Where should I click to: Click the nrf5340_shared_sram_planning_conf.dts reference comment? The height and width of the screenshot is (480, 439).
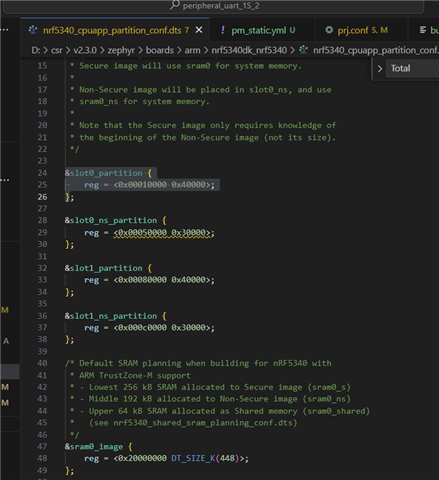[x=193, y=423]
